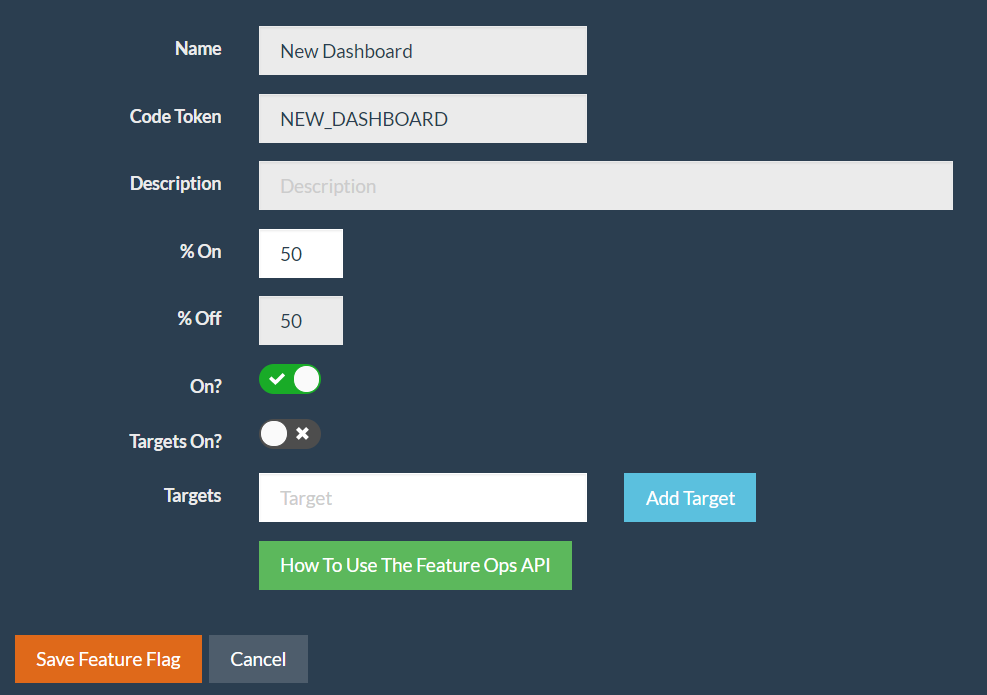Focus the Description input field
Screen dimensions: 987x695
pos(606,186)
